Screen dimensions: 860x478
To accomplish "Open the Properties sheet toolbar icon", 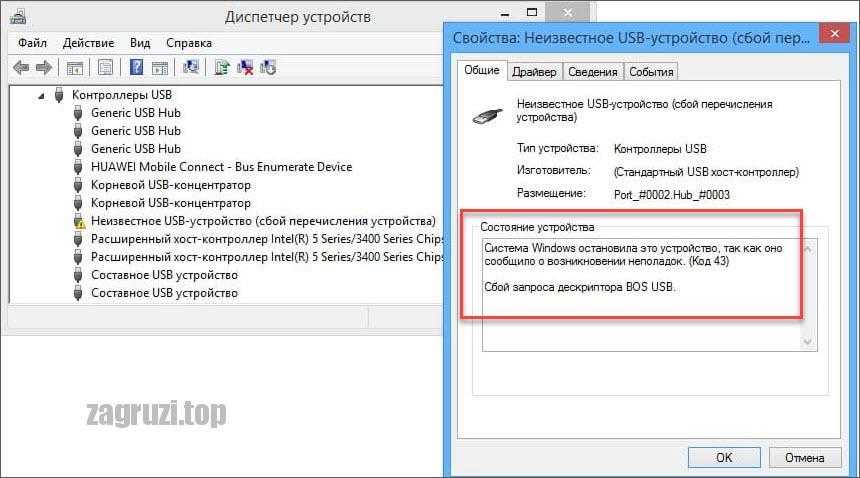I will [105, 68].
